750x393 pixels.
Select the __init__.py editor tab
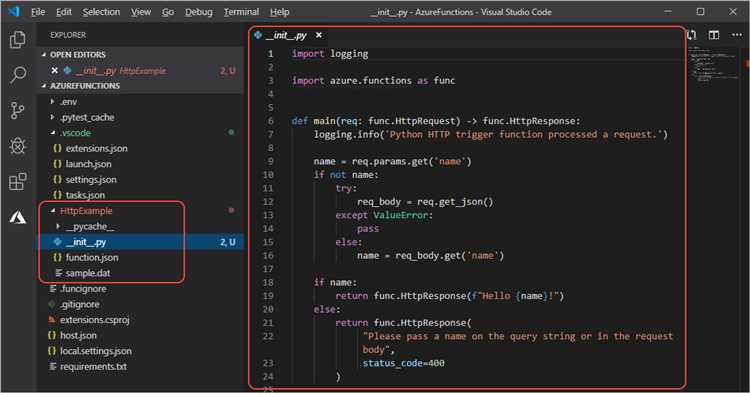287,35
